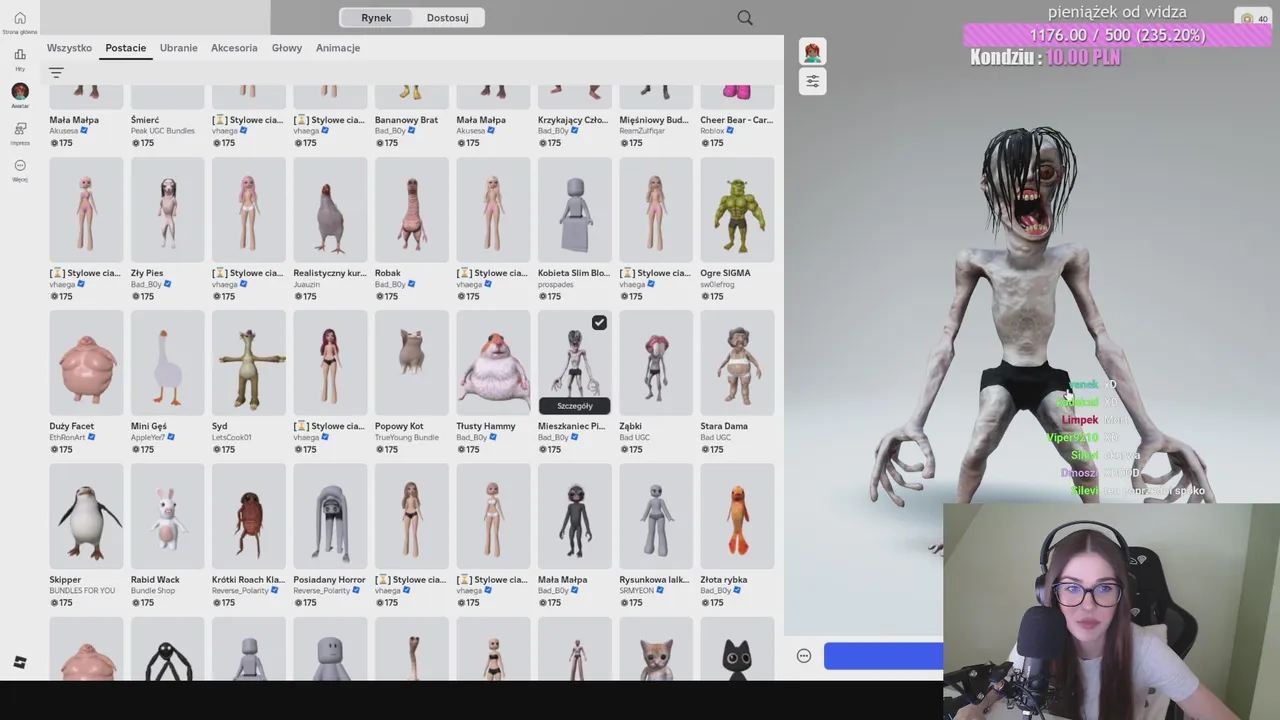Uncheck the equipped checkmark on Mieszkaniec Pi...

[x=599, y=322]
